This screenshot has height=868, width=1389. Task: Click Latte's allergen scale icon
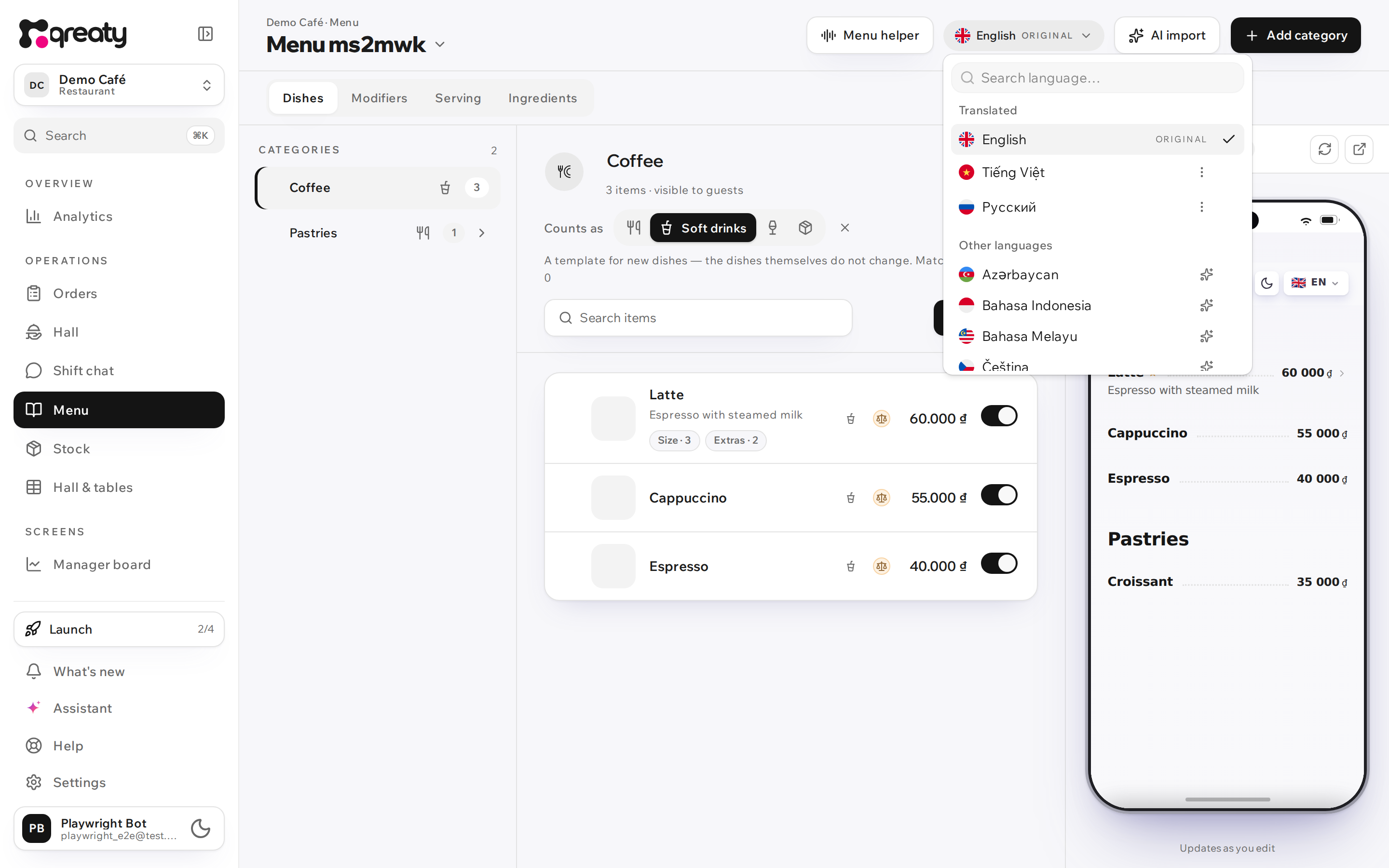point(882,419)
